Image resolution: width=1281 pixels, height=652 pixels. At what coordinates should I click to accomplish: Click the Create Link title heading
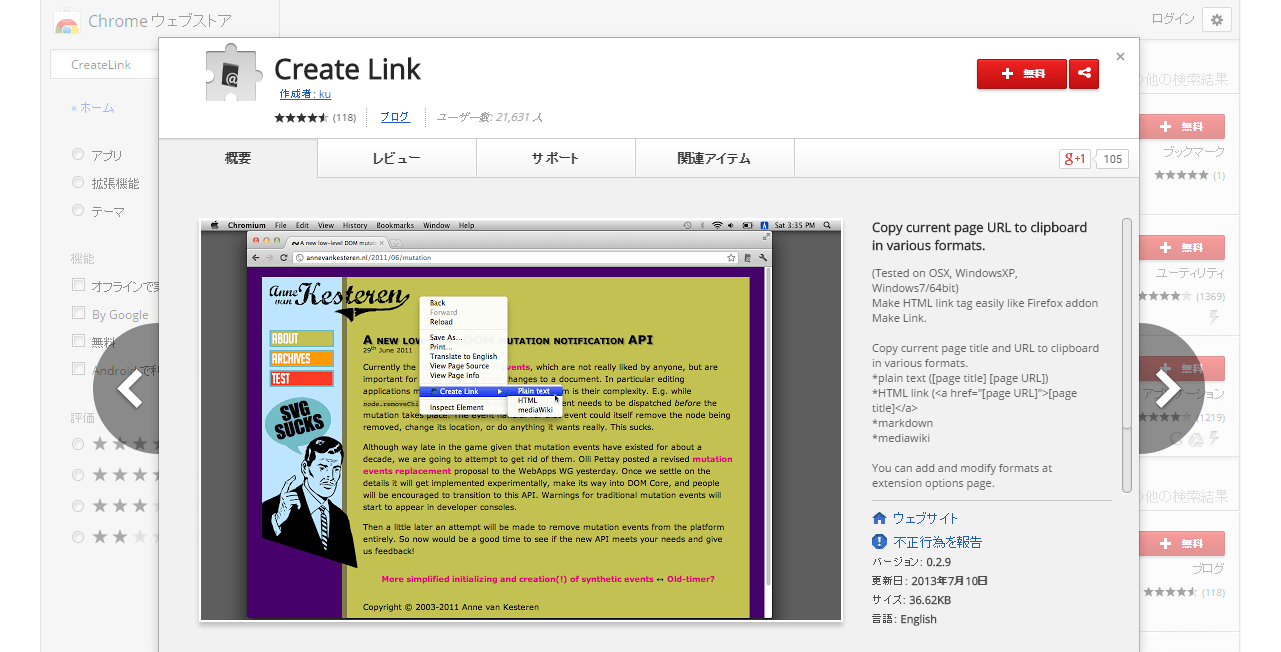(347, 69)
